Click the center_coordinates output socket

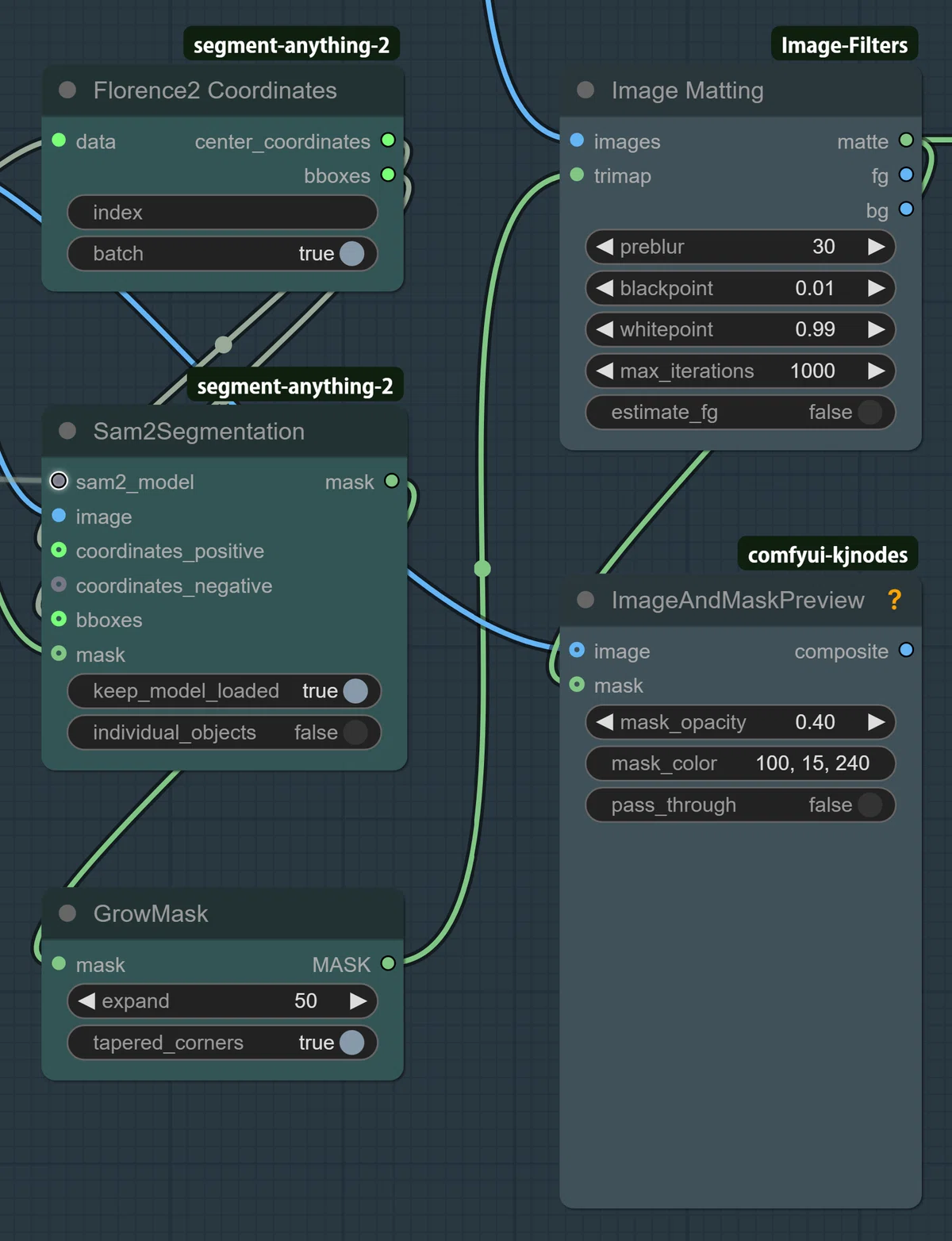388,140
